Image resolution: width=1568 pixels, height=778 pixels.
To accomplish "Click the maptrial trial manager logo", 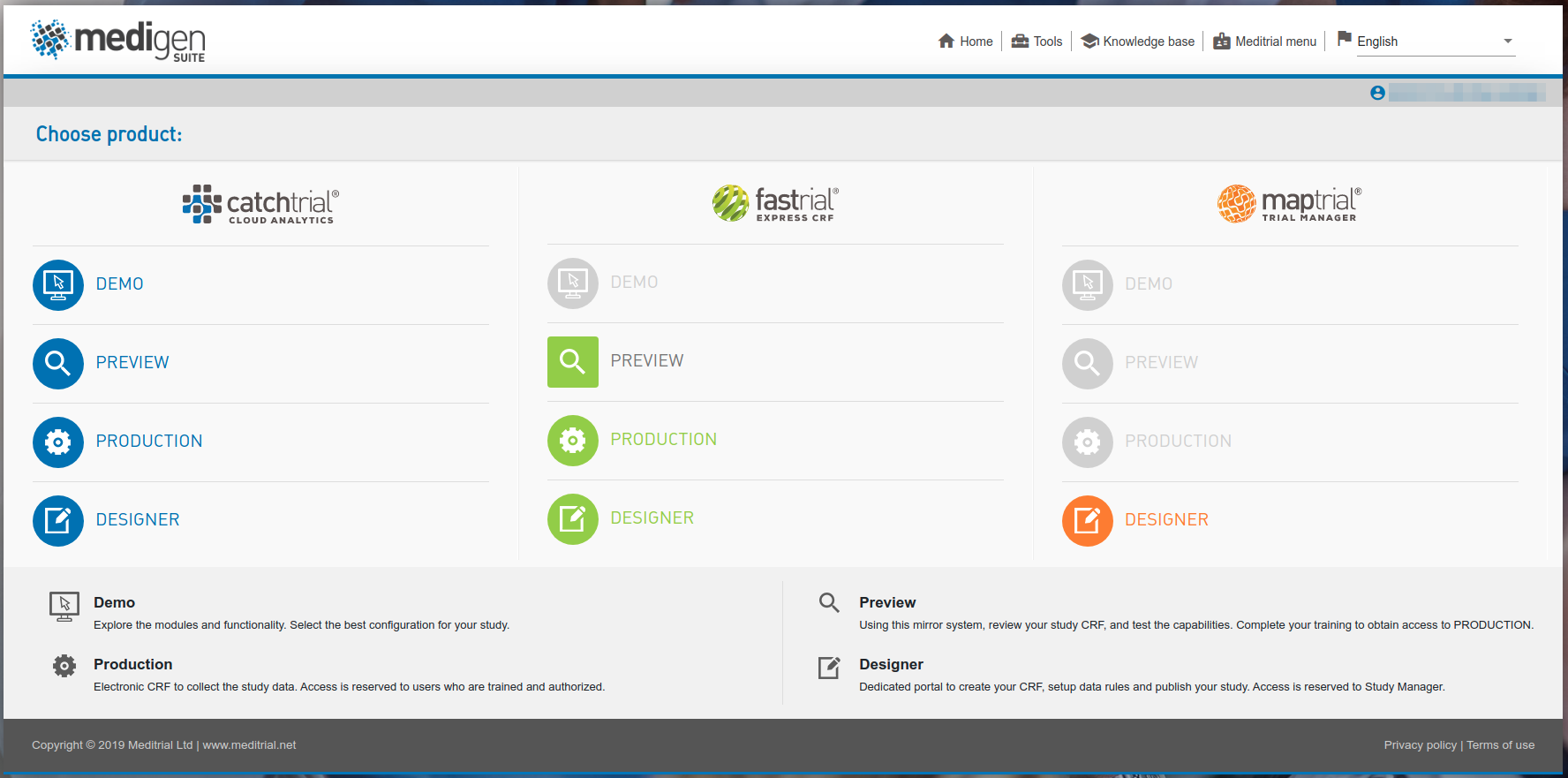I will click(1289, 204).
